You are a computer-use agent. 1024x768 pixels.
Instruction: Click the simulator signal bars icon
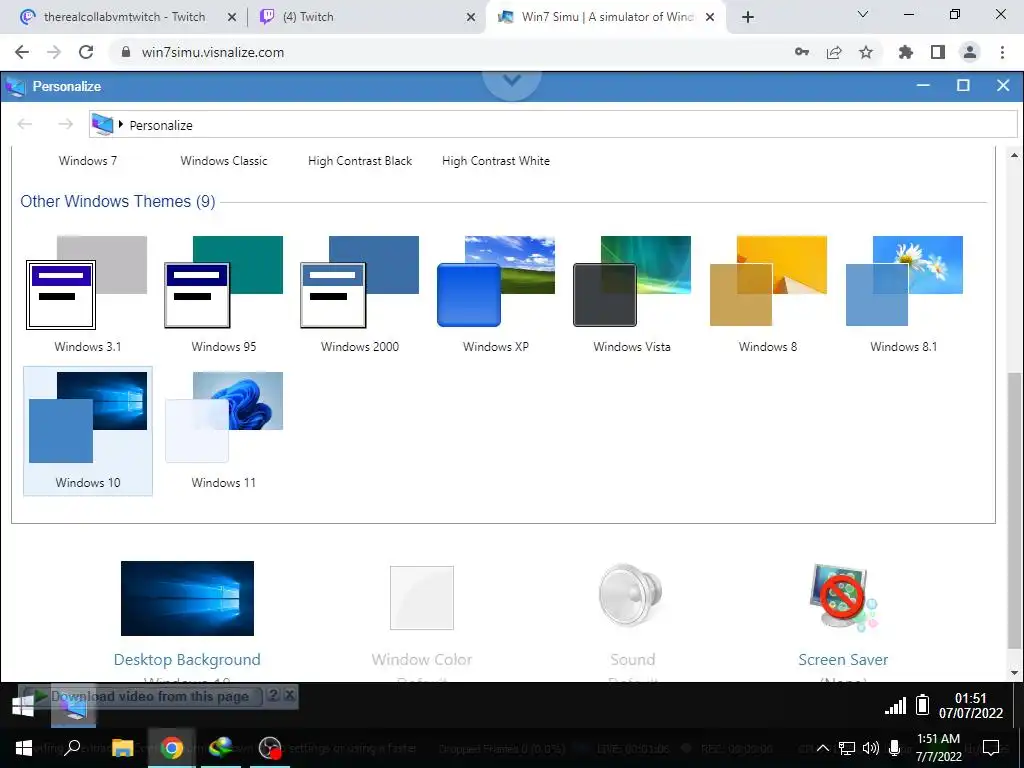point(895,705)
